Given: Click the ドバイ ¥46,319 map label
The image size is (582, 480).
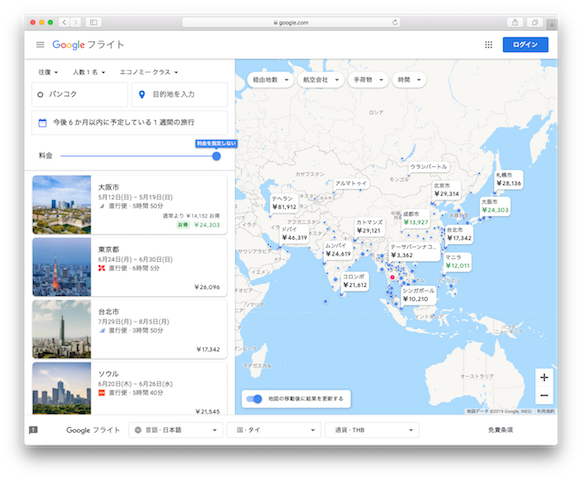Looking at the screenshot, I should 295,234.
